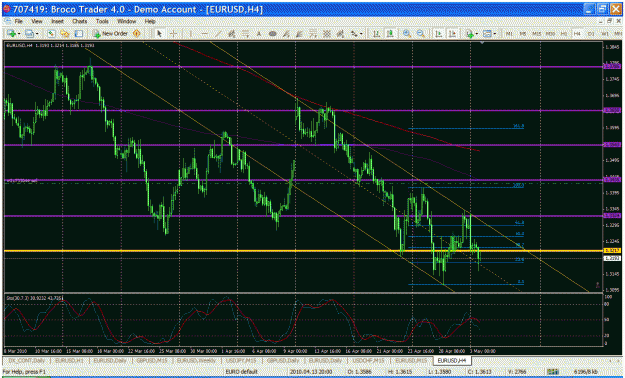Zoom in on the chart
The height and width of the screenshot is (378, 625).
[407, 34]
